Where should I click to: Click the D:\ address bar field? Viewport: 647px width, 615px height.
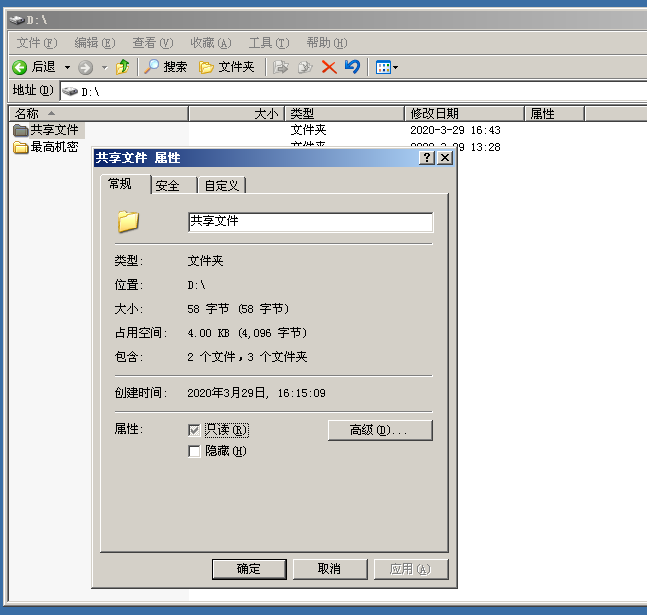(x=354, y=91)
